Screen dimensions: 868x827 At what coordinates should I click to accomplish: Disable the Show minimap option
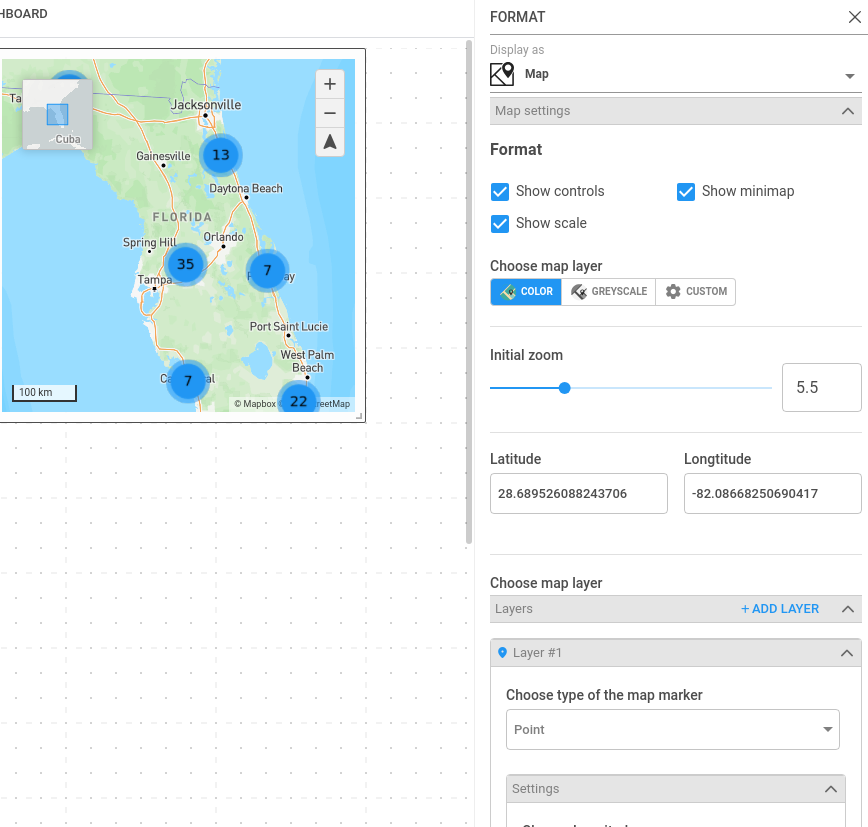[685, 191]
